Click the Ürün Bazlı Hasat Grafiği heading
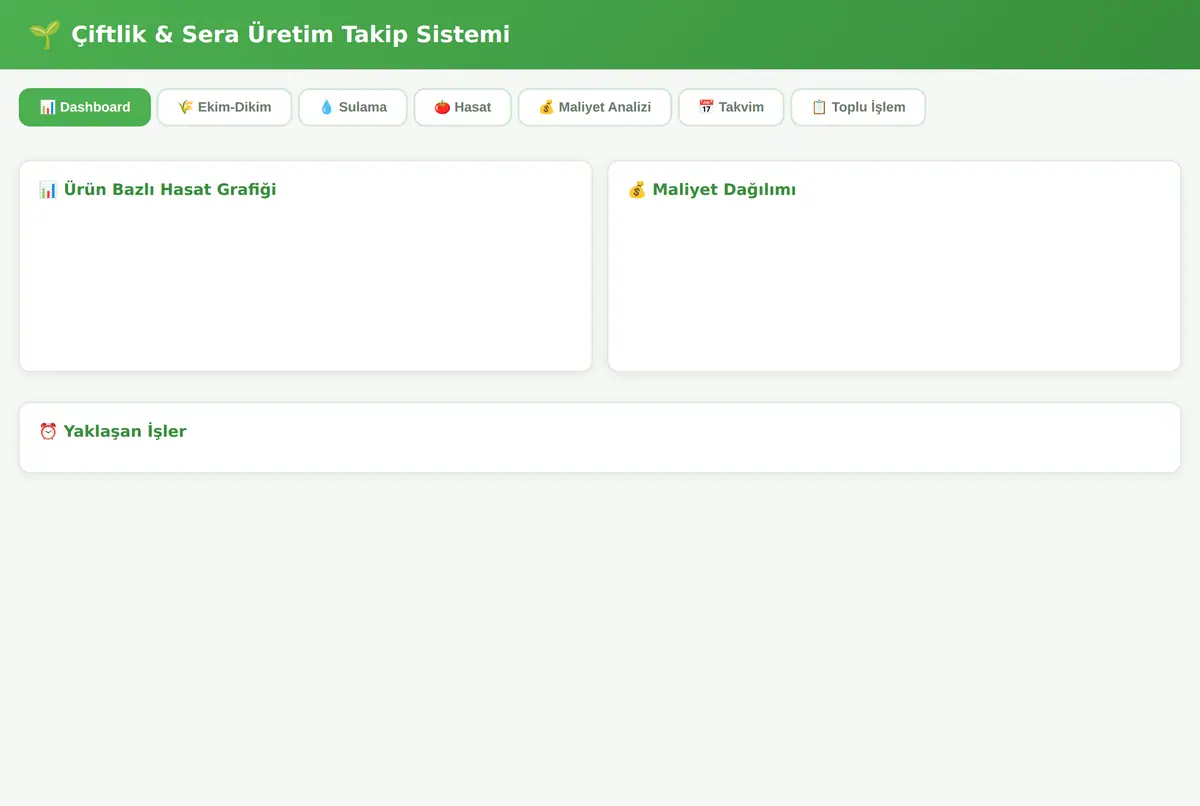This screenshot has width=1200, height=806. [x=170, y=190]
